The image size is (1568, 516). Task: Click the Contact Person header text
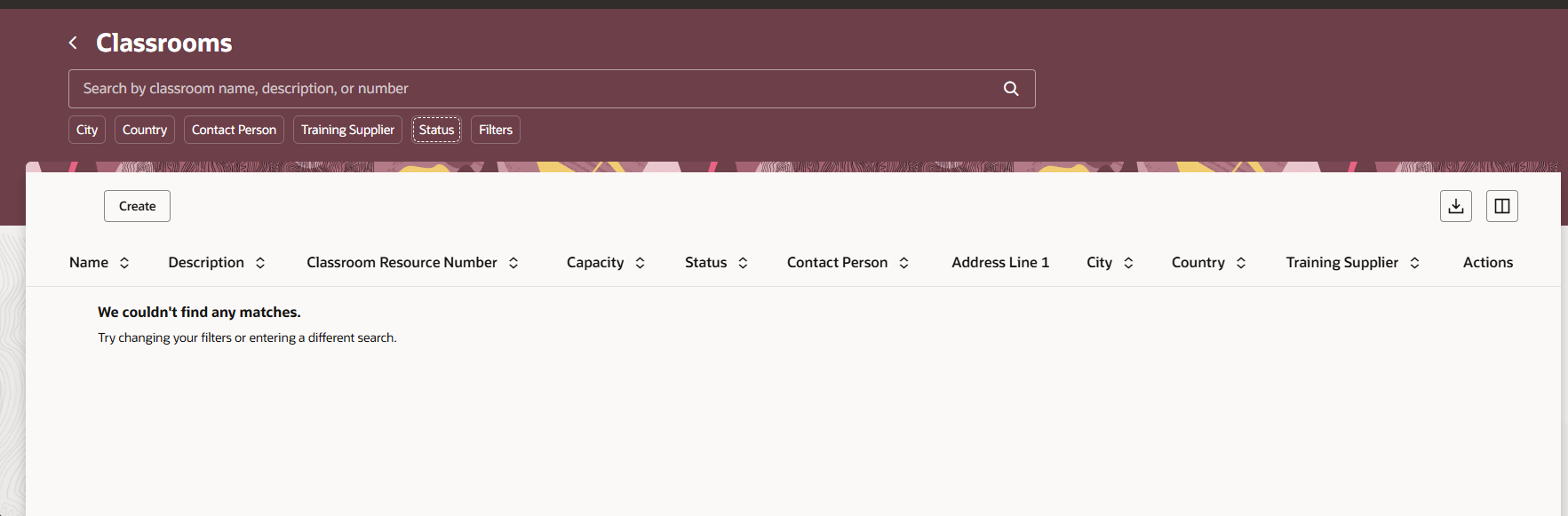(837, 263)
